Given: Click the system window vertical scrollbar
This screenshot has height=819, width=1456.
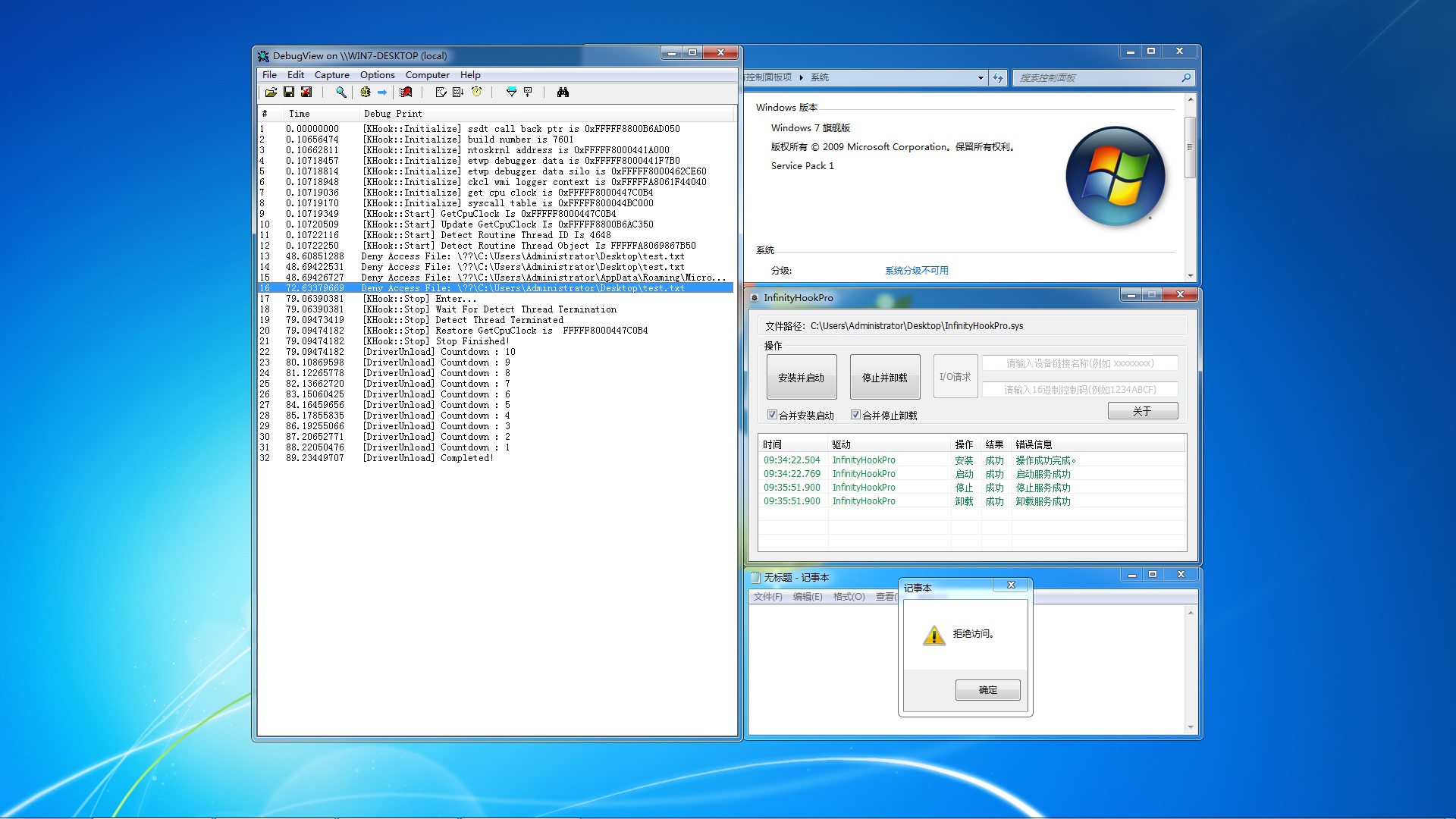Looking at the screenshot, I should click(1190, 148).
